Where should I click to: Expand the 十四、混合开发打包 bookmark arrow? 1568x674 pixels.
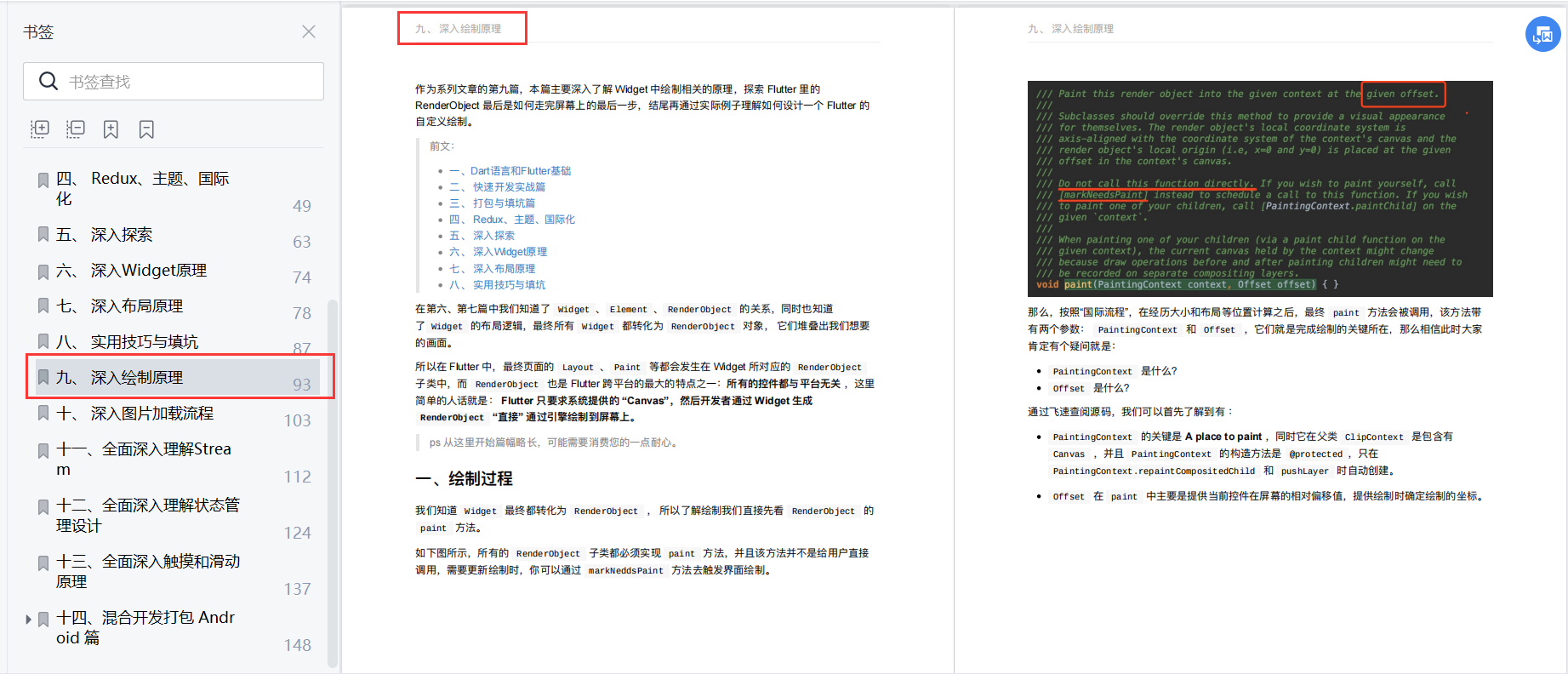(x=29, y=620)
